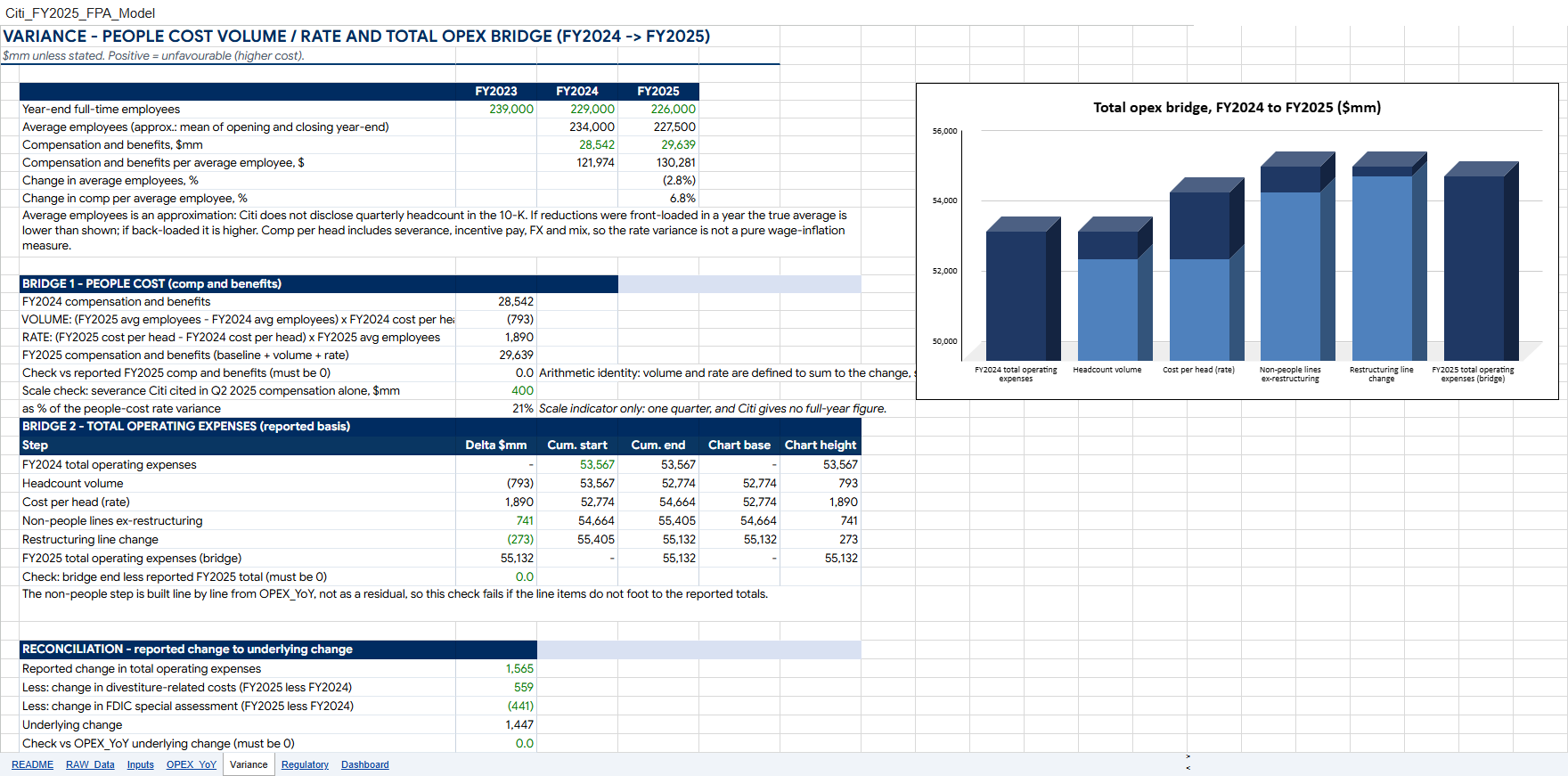This screenshot has height=776, width=1568.
Task: Switch to the RAW_Data sheet tab
Action: click(90, 764)
